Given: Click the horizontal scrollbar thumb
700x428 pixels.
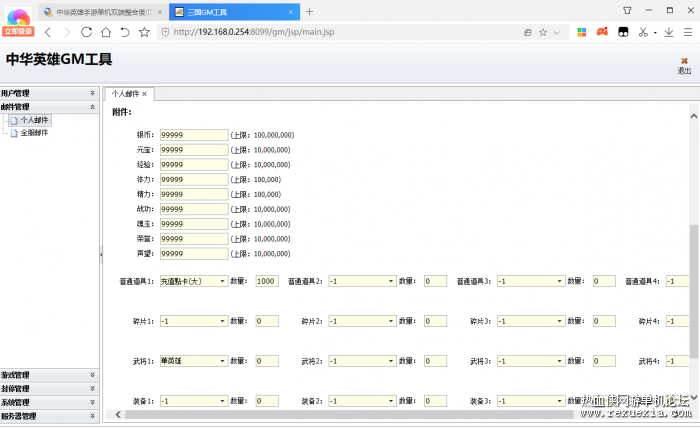Looking at the screenshot, I should point(349,415).
